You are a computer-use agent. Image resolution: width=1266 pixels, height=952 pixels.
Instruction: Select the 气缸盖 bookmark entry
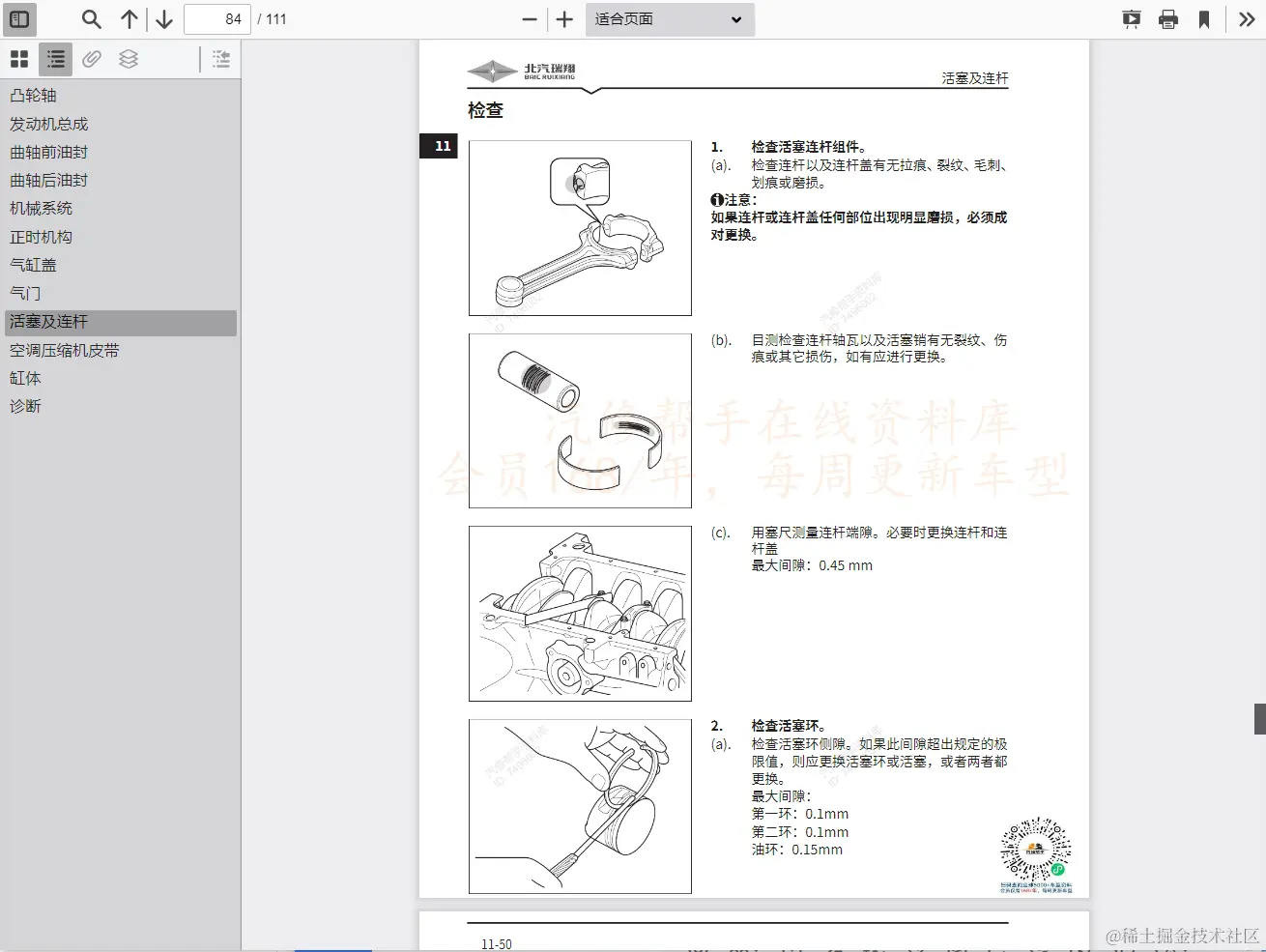(33, 264)
